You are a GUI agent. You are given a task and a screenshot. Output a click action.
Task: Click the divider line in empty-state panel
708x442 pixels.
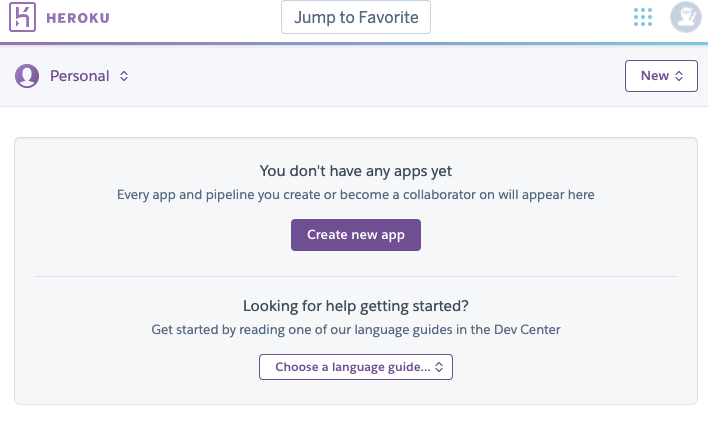click(x=356, y=276)
